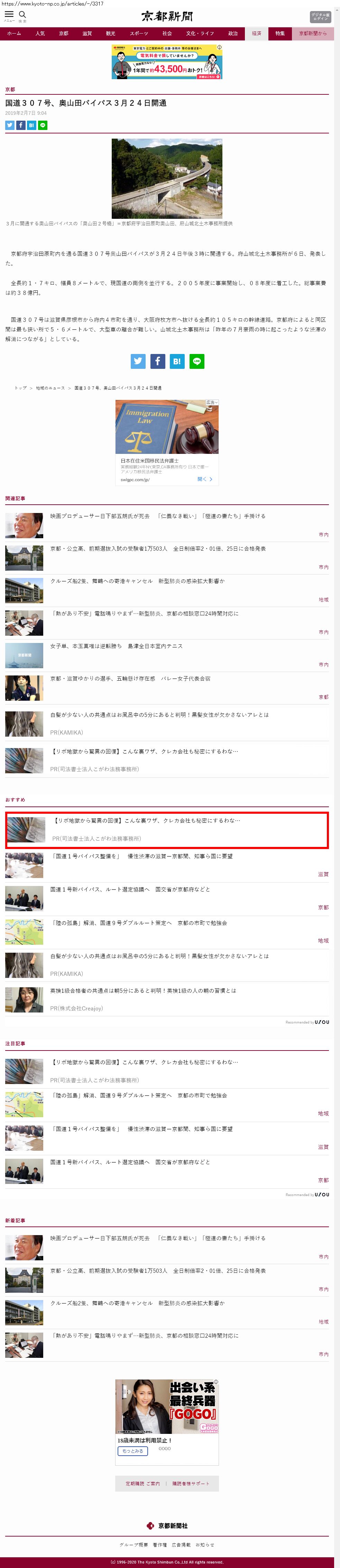The image size is (340, 1568).
Task: Click the もっとみる button on GOGO ad
Action: (132, 1450)
